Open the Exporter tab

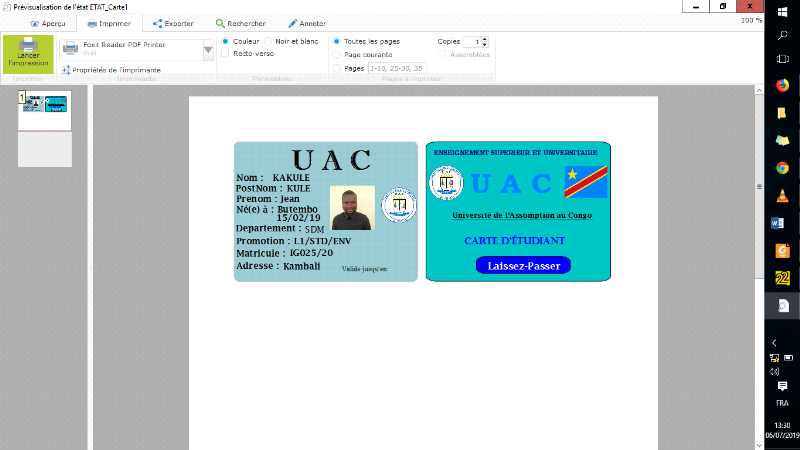[173, 23]
